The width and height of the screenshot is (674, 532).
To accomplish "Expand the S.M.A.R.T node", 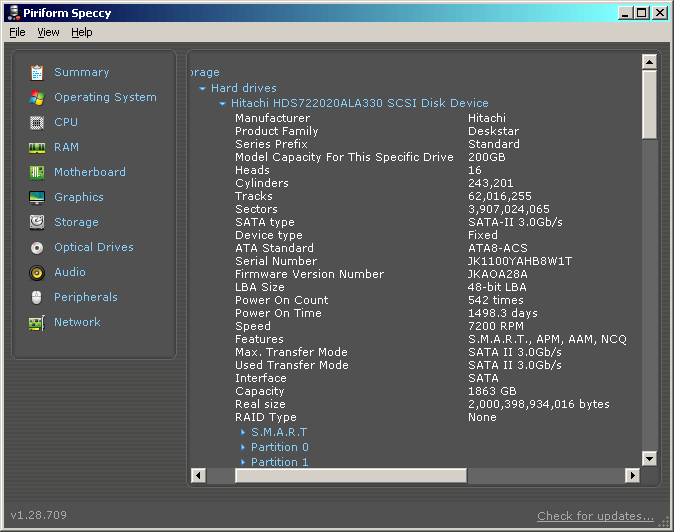I will click(243, 432).
